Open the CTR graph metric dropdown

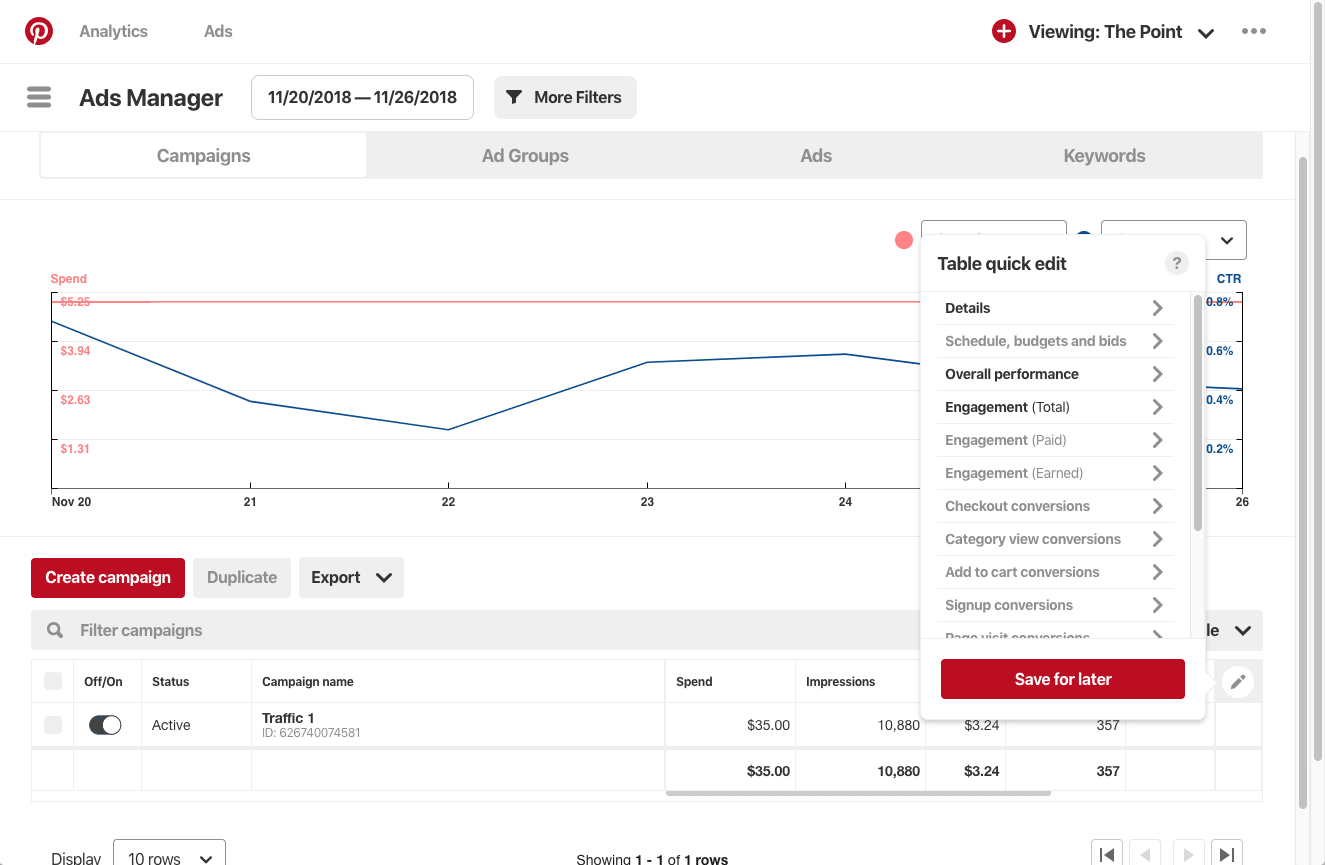[x=1225, y=240]
